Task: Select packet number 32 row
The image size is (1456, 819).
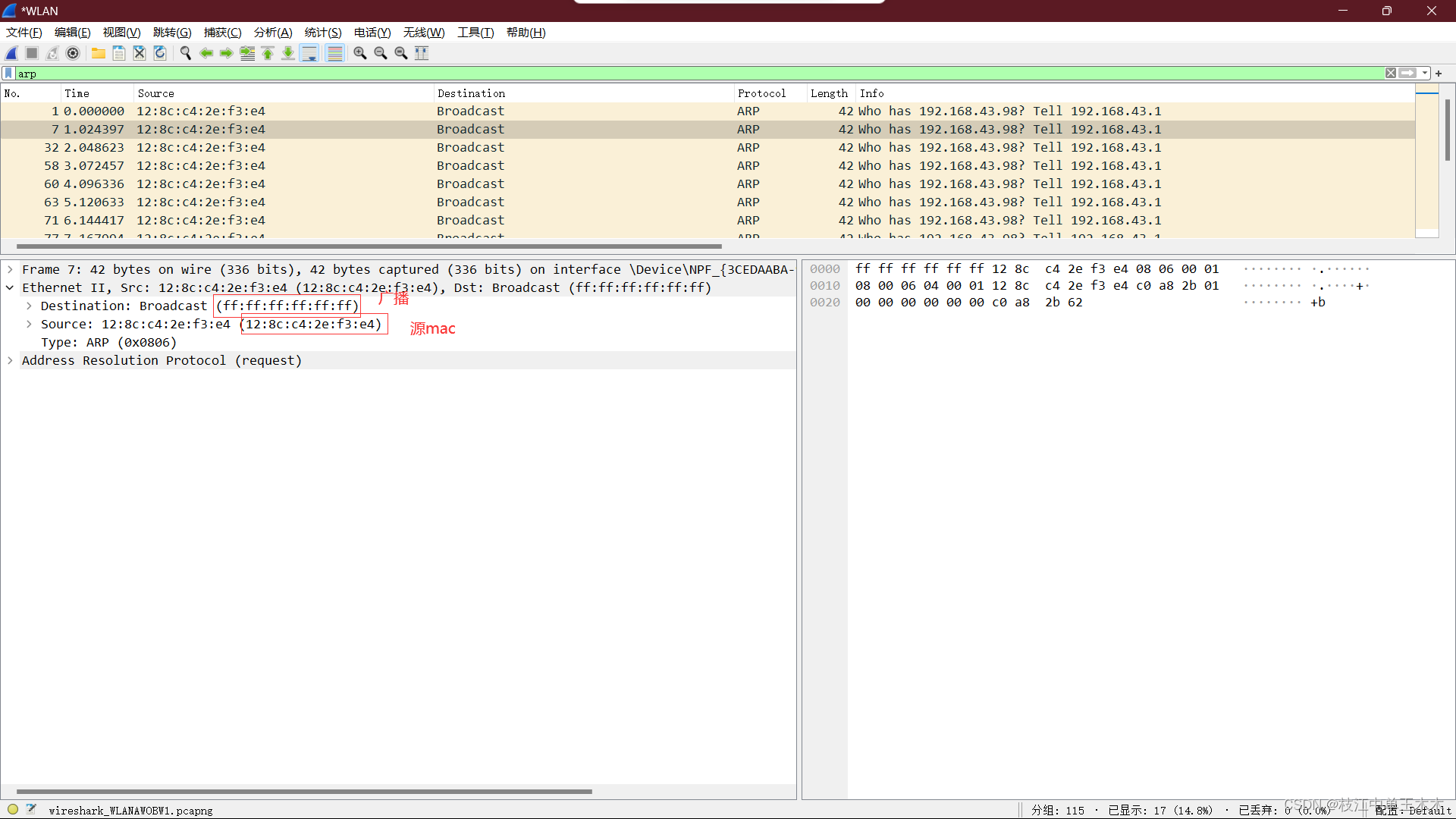Action: pyautogui.click(x=708, y=148)
